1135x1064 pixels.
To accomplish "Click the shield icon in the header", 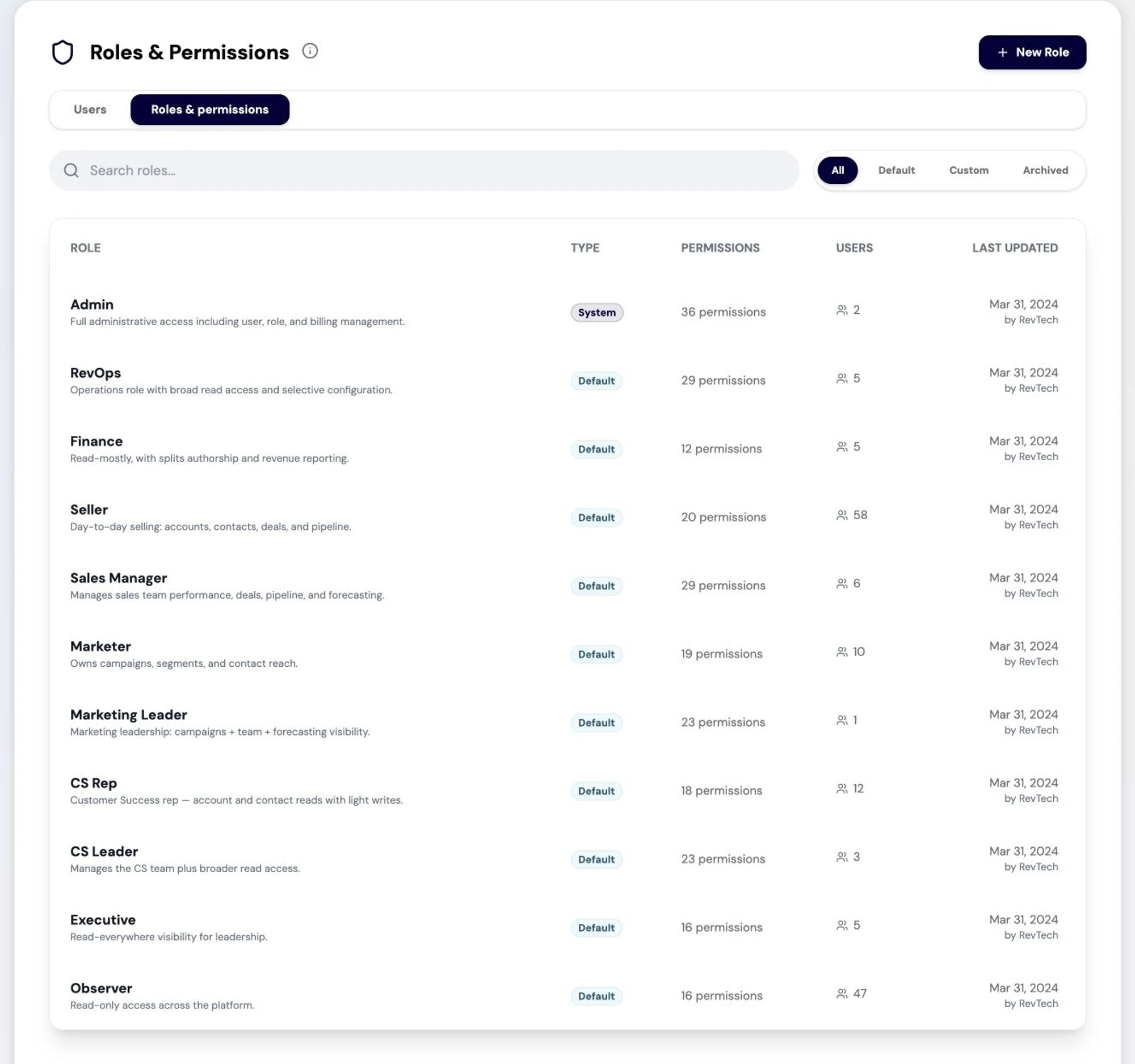I will click(63, 53).
